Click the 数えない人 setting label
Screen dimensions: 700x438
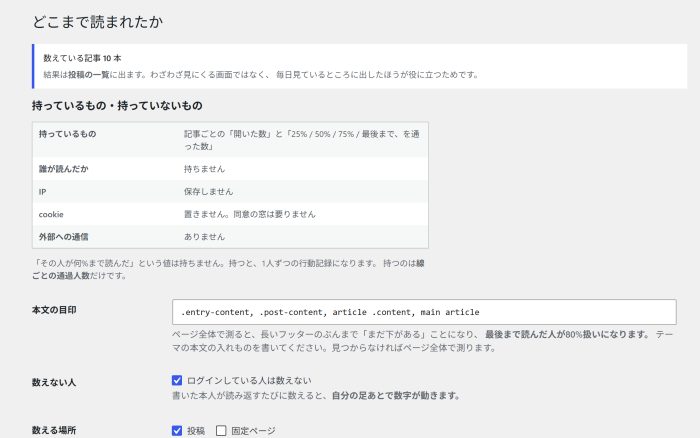[x=54, y=382]
